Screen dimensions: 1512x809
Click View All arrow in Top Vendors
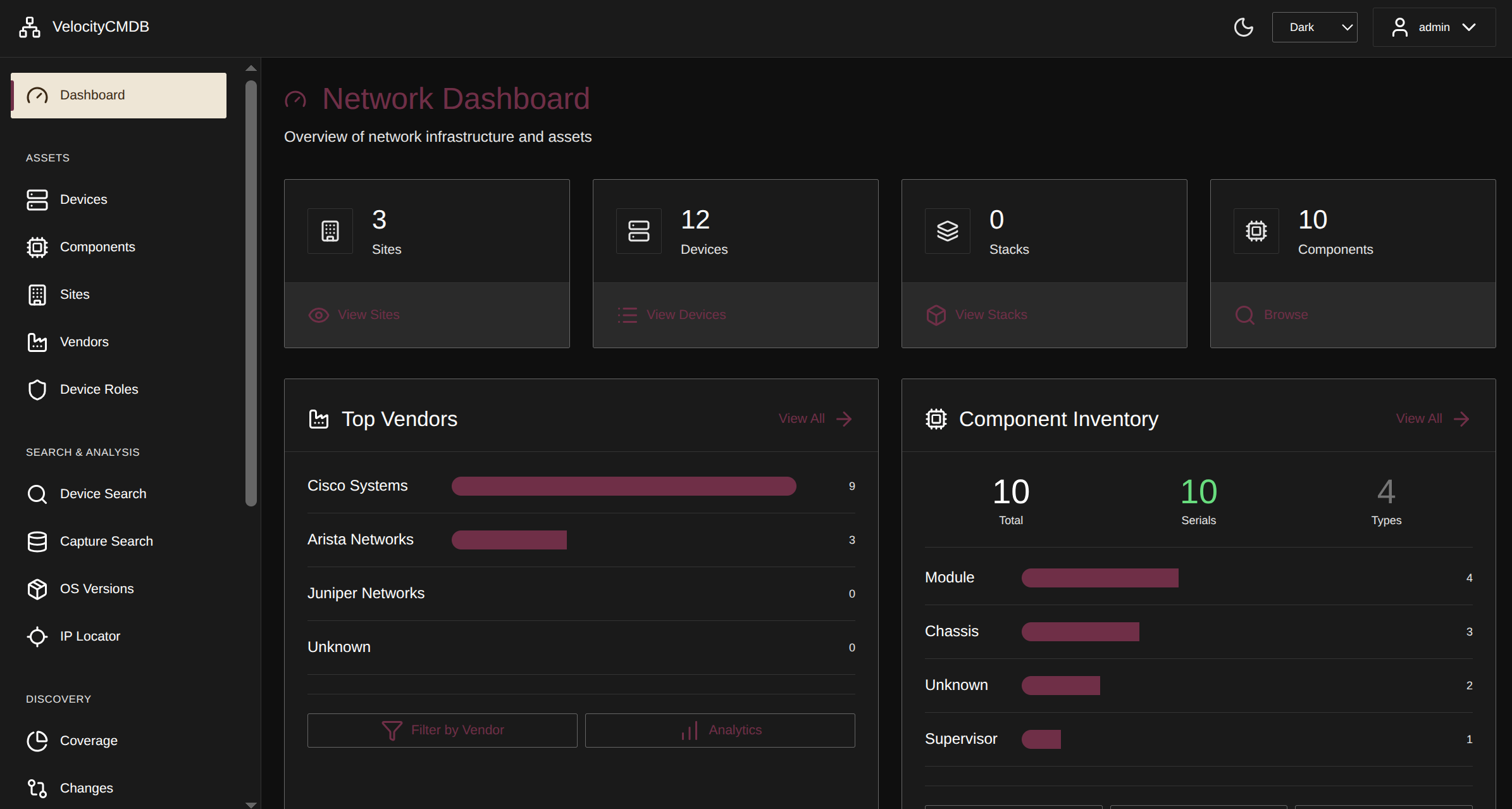pyautogui.click(x=843, y=419)
